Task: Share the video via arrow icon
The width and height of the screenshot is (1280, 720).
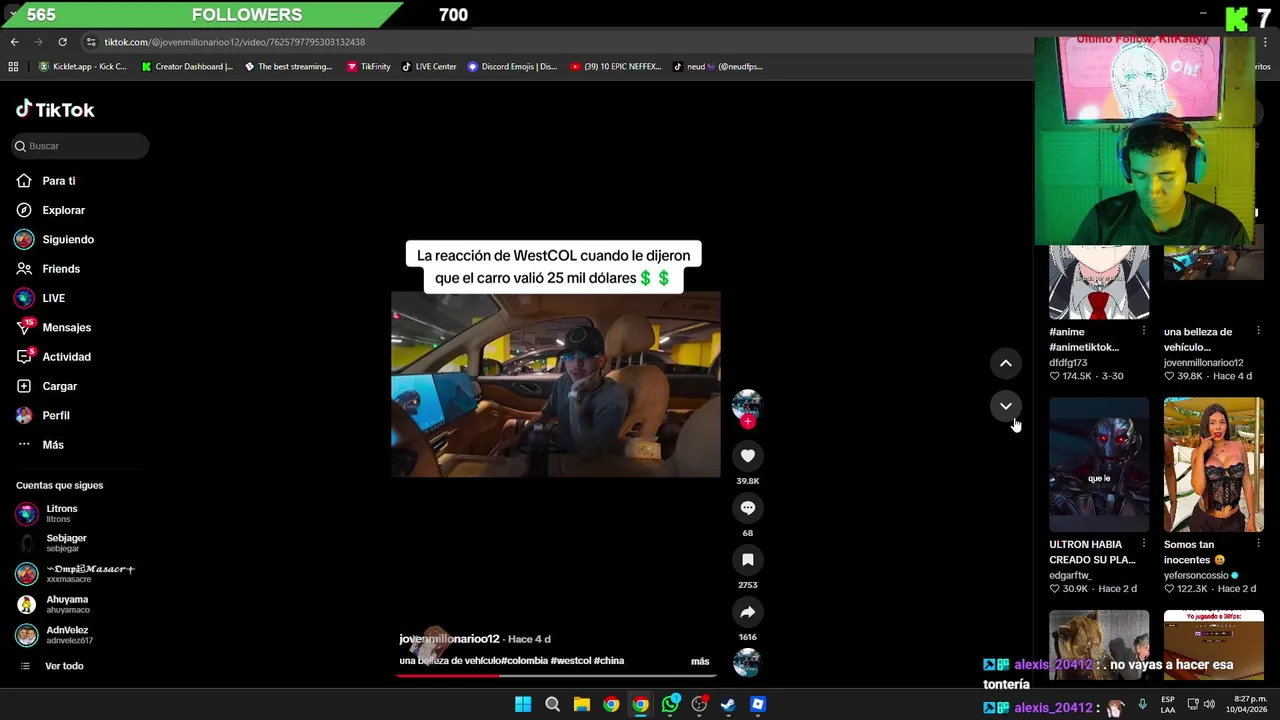Action: [x=747, y=612]
